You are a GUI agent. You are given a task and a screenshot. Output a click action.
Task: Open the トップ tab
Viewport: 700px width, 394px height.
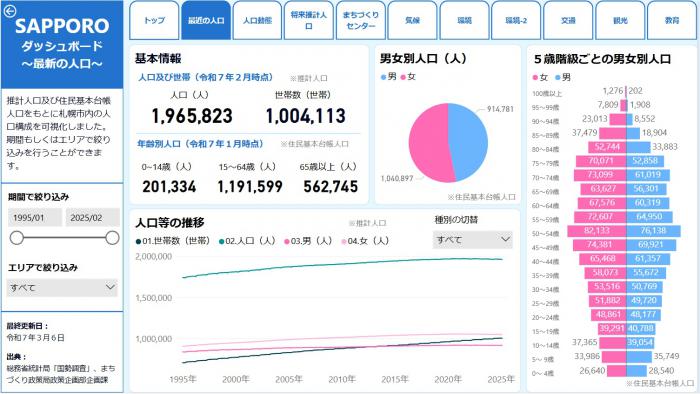tap(154, 21)
